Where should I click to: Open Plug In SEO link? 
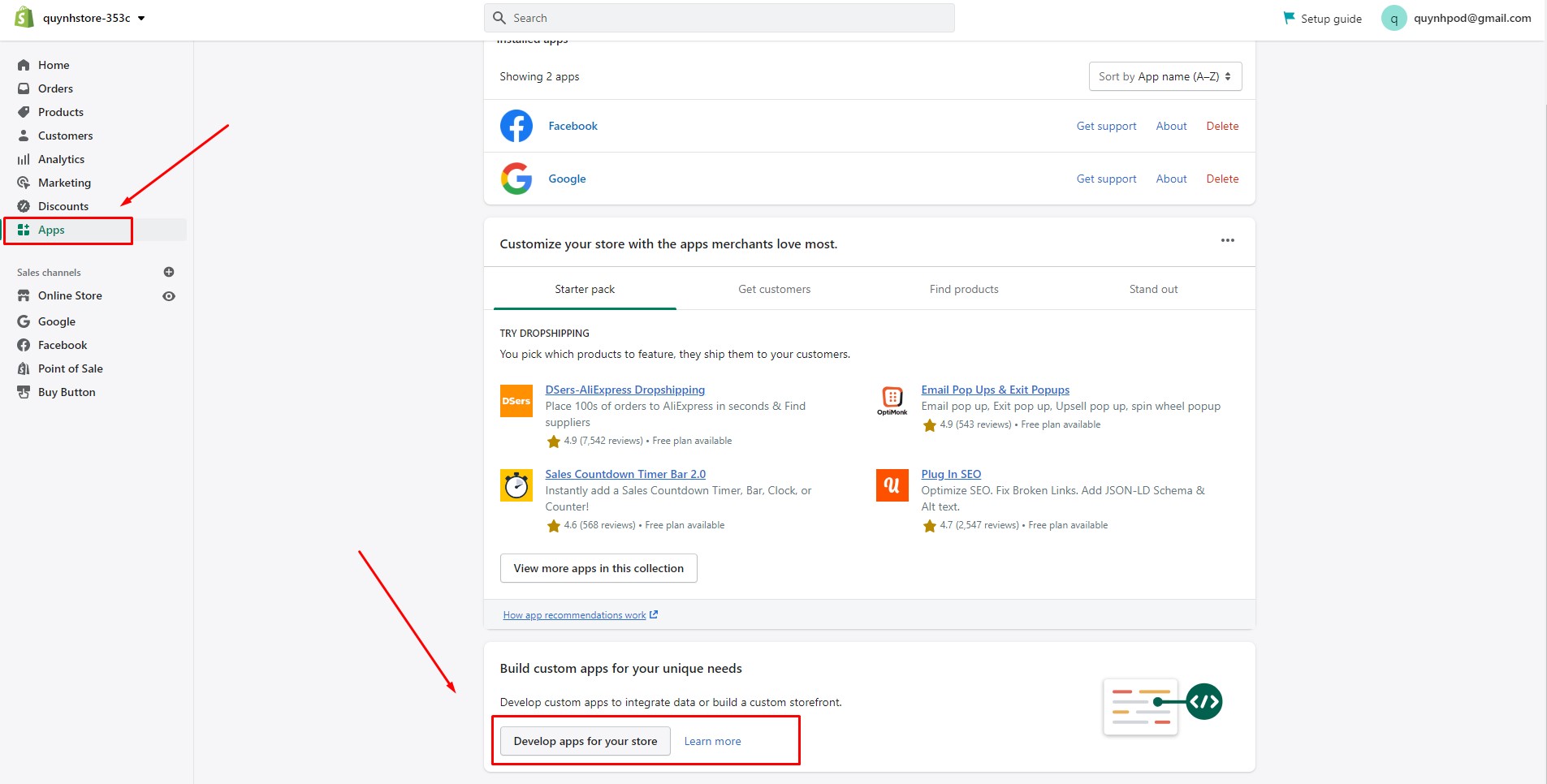951,474
